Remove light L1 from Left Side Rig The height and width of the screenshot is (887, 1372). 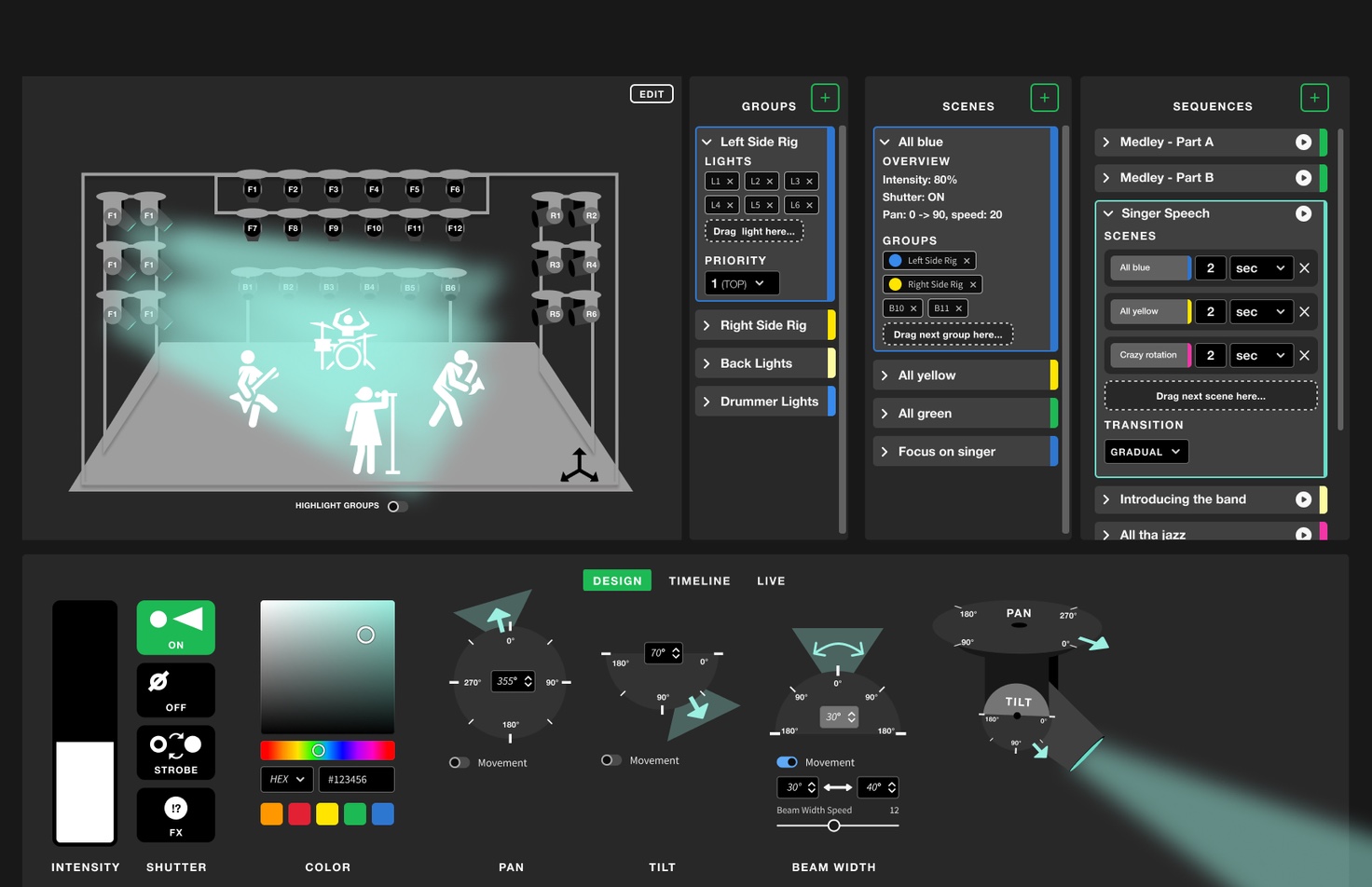tap(730, 182)
